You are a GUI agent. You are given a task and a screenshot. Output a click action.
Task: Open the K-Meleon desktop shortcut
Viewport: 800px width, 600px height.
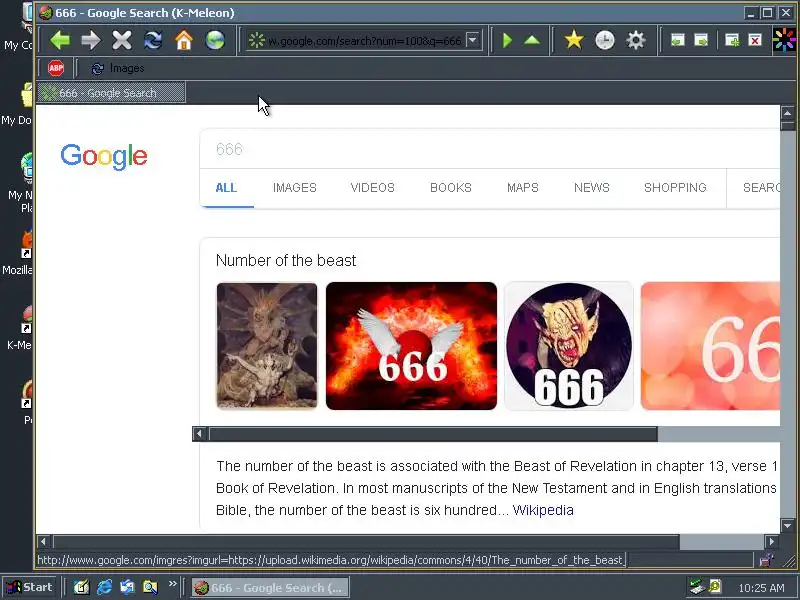pyautogui.click(x=19, y=329)
